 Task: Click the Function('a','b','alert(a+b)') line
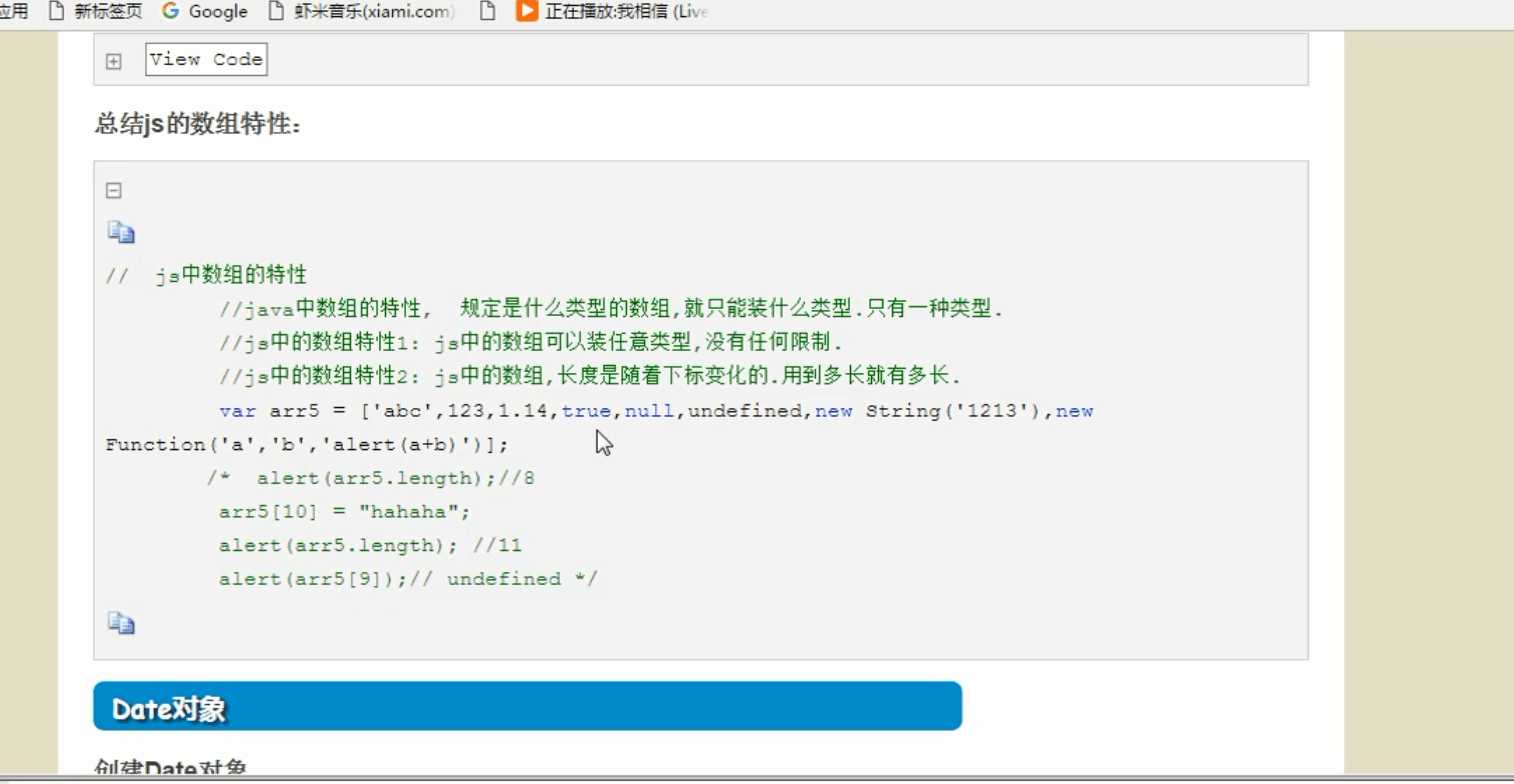coord(307,444)
